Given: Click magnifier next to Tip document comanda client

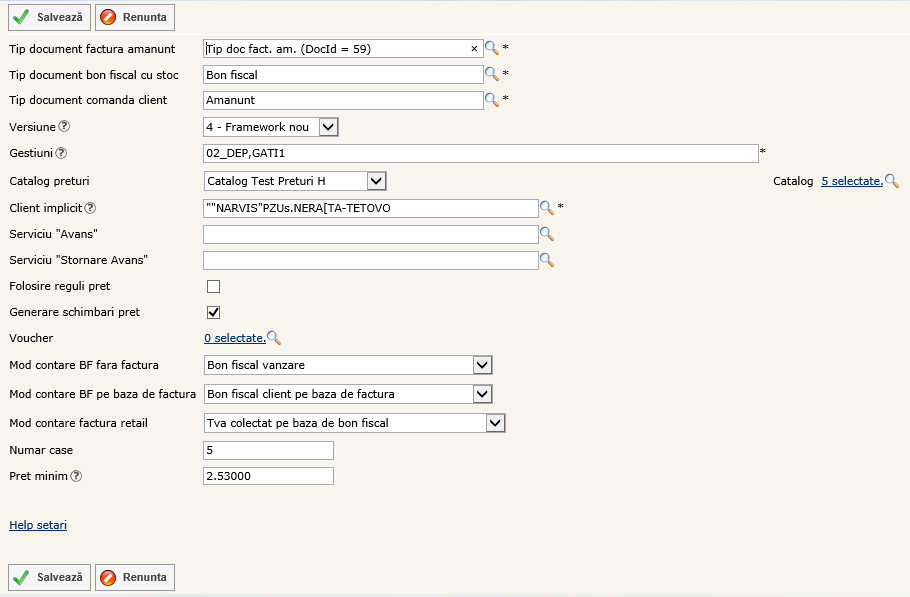Looking at the screenshot, I should [x=491, y=100].
